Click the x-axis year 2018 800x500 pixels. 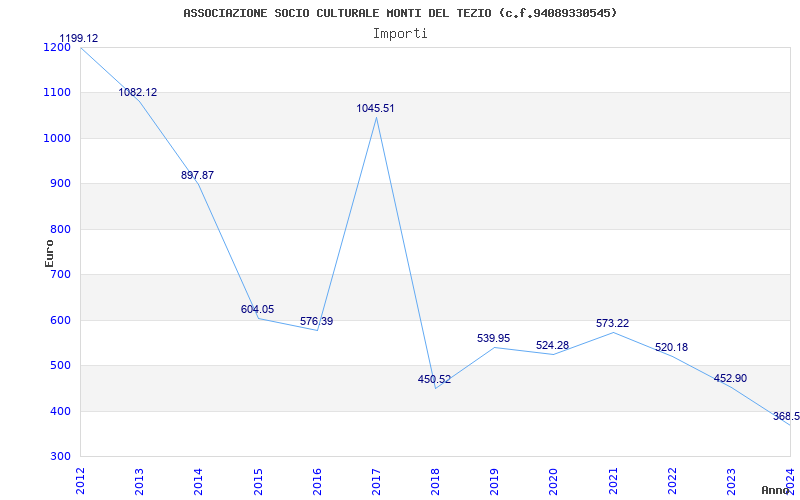pyautogui.click(x=435, y=481)
